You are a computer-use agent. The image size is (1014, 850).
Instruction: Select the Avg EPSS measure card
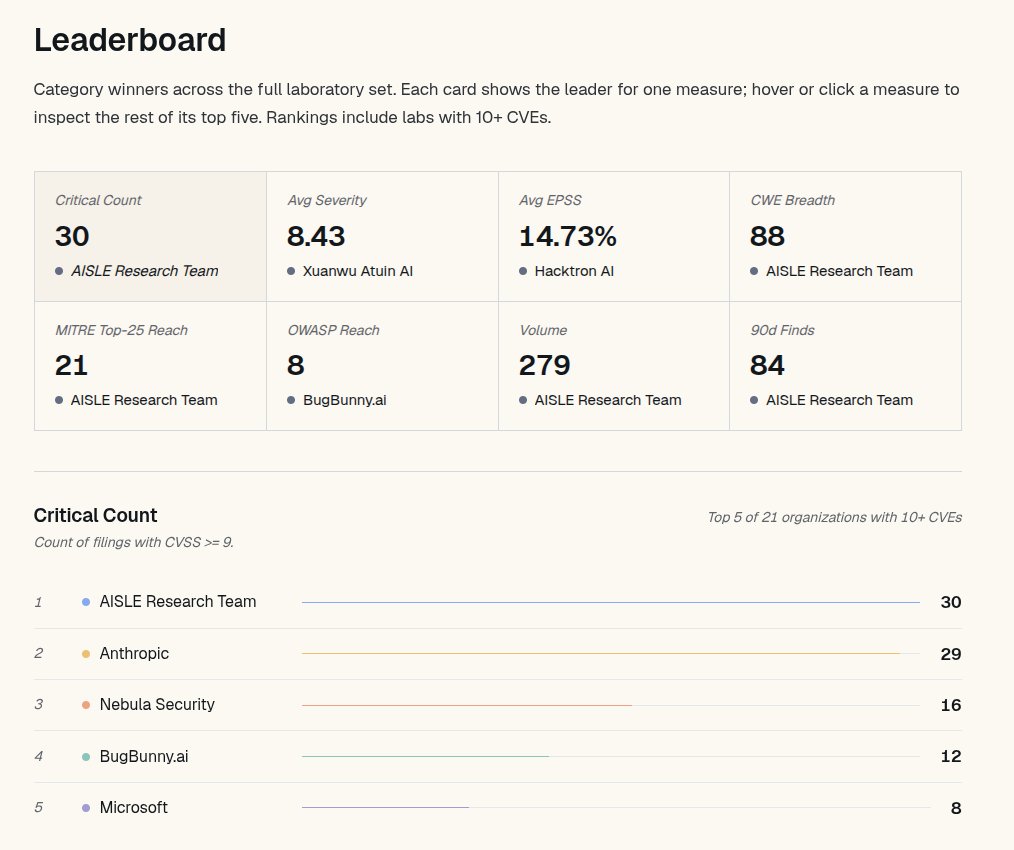614,236
